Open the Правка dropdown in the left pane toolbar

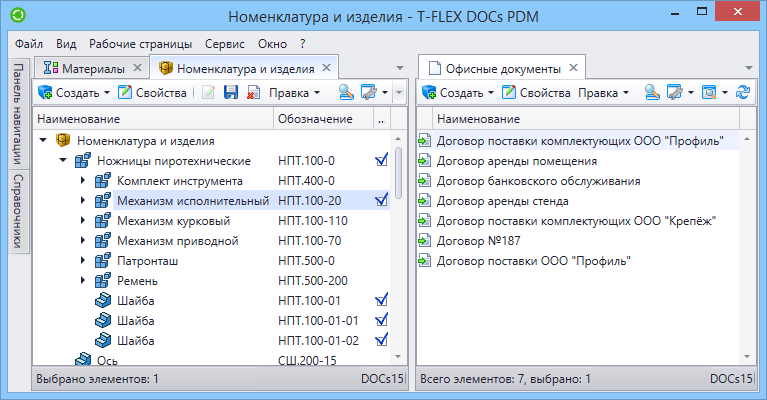(x=294, y=92)
